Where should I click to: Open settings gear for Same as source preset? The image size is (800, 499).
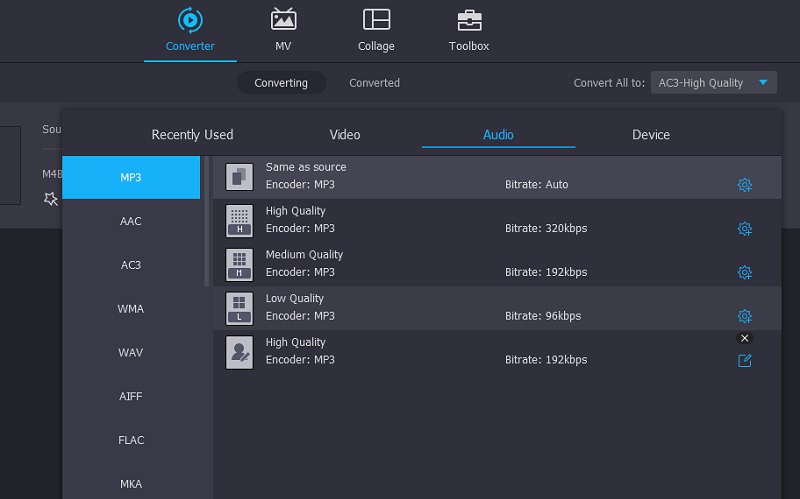point(744,185)
